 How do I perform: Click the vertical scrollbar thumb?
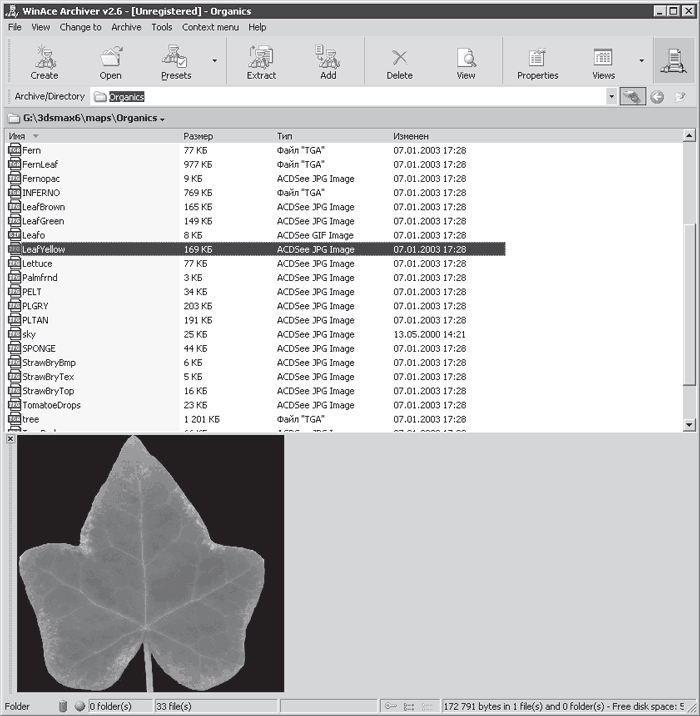point(689,305)
